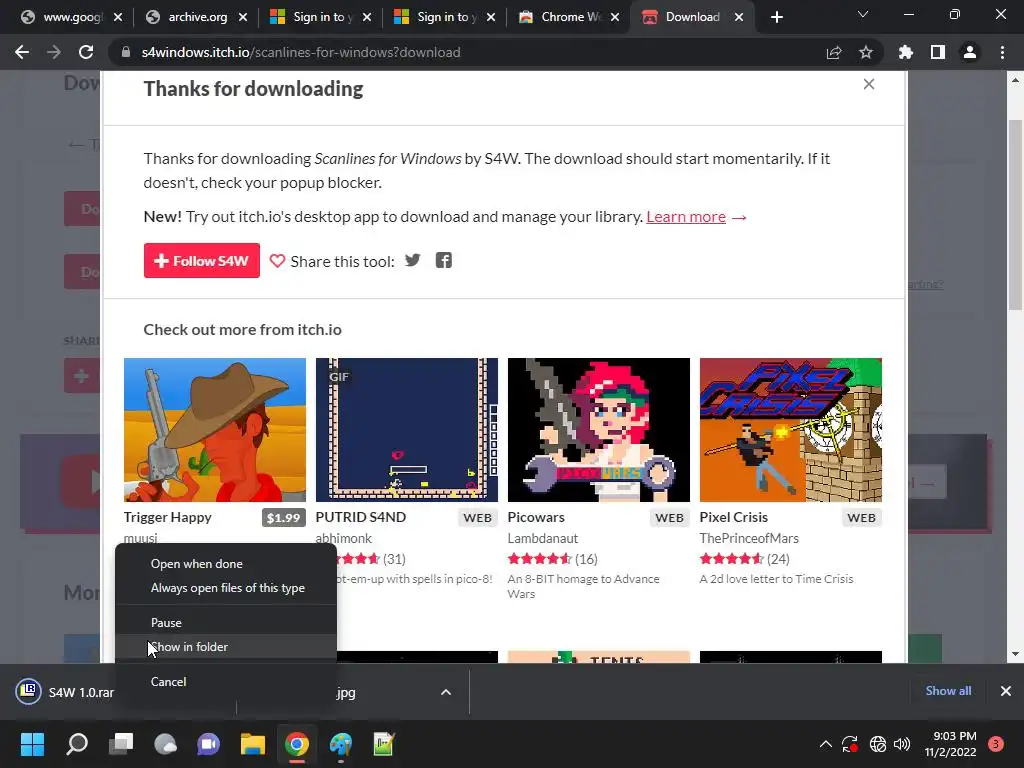This screenshot has width=1024, height=768.
Task: Open the Extensions puzzle icon
Action: coord(906,52)
